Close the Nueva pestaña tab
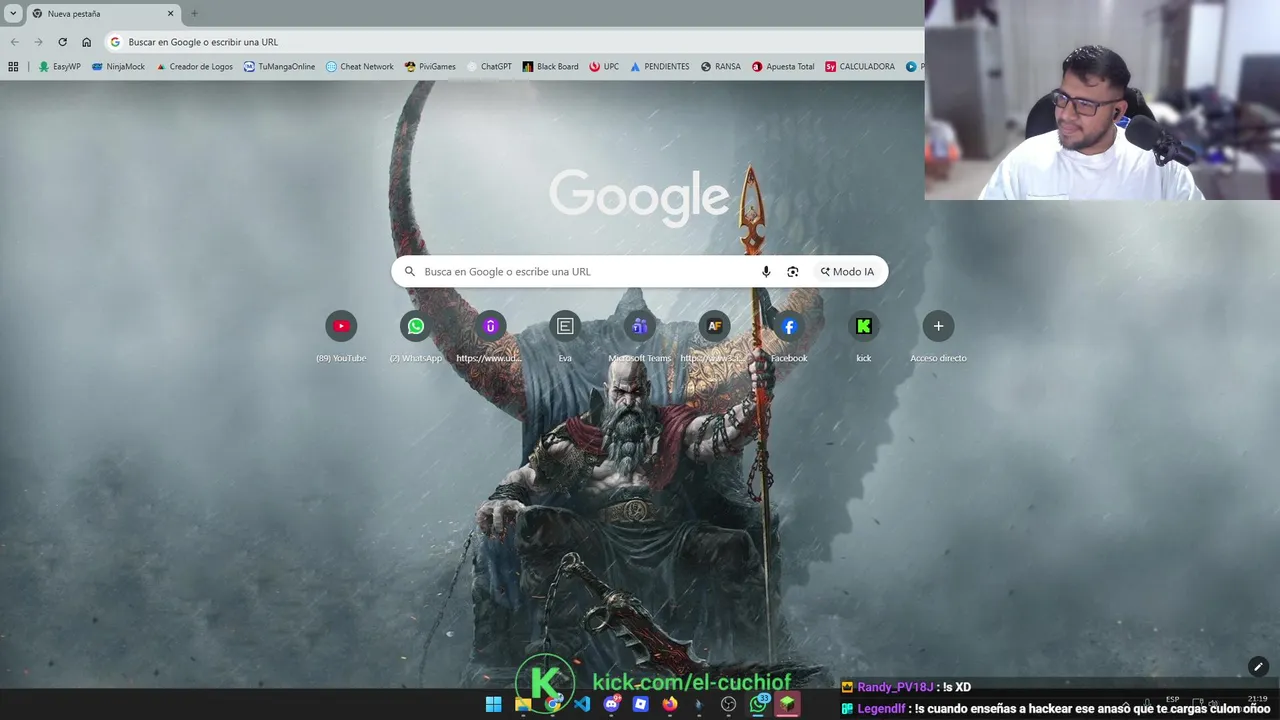The height and width of the screenshot is (720, 1280). pyautogui.click(x=170, y=14)
